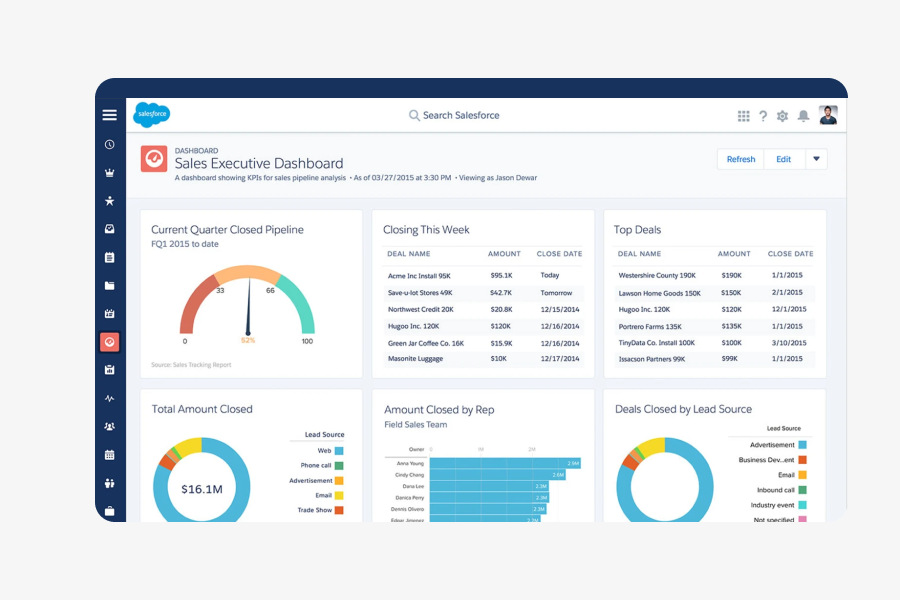Open Acme Inc Install 95K deal

pos(419,276)
